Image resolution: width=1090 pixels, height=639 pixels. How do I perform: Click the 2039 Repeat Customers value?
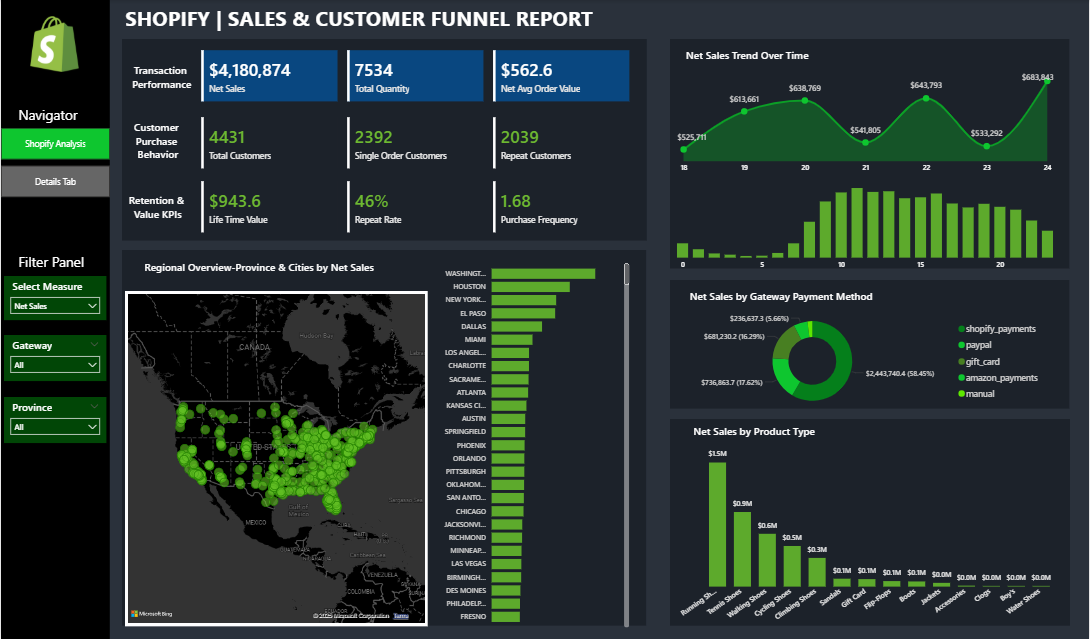pyautogui.click(x=519, y=138)
